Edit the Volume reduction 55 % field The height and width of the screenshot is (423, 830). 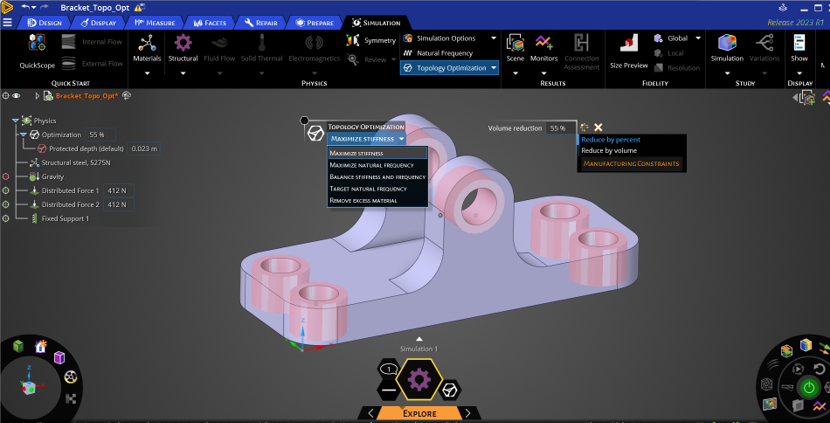(x=561, y=128)
